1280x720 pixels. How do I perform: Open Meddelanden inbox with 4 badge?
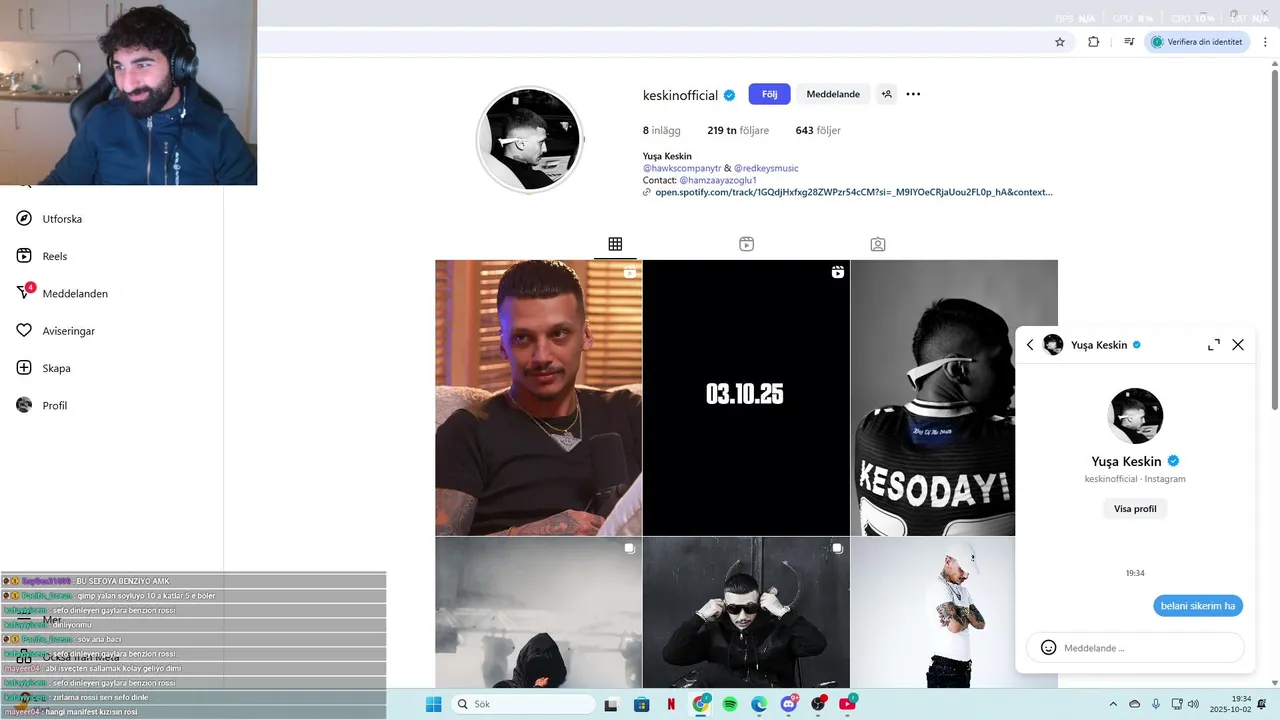tap(62, 293)
